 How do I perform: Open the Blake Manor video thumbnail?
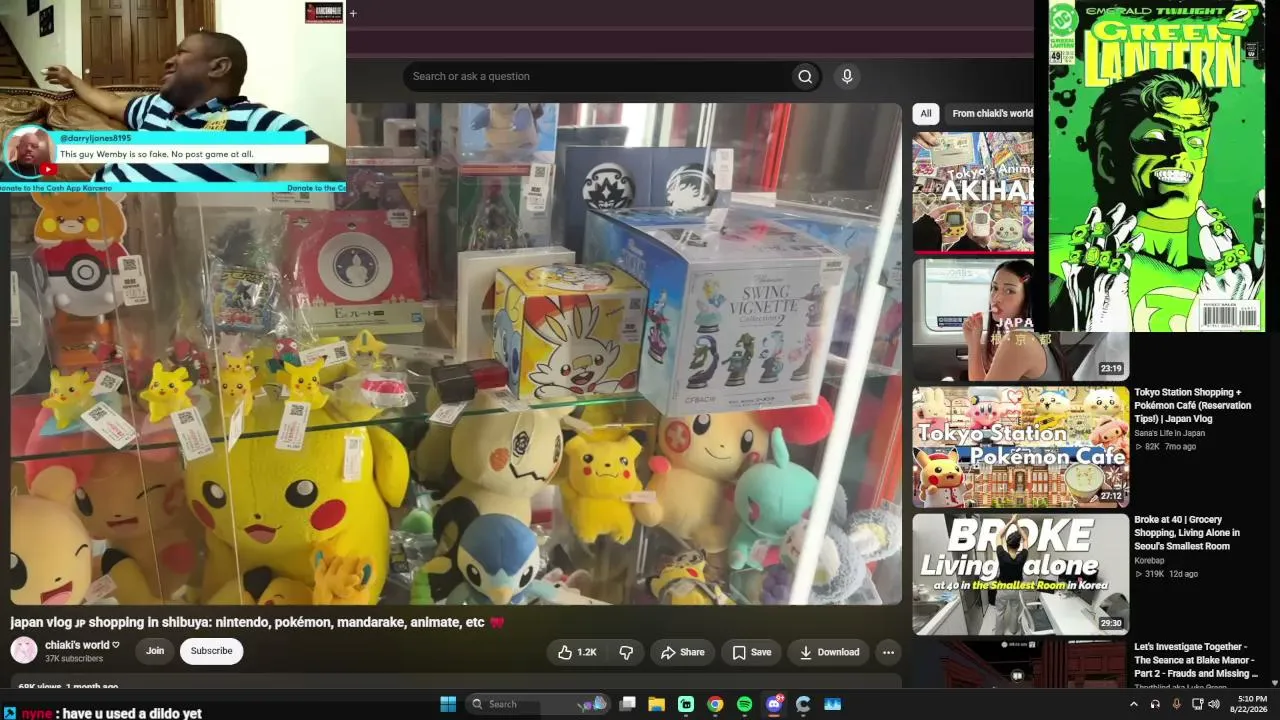tap(1020, 664)
